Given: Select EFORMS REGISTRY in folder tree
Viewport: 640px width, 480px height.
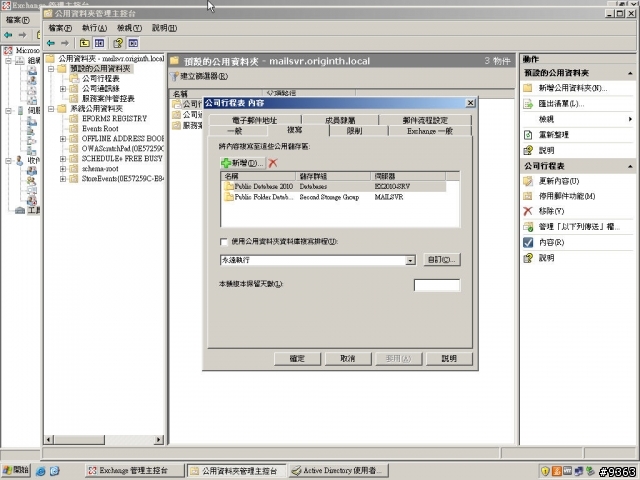Looking at the screenshot, I should click(x=114, y=119).
